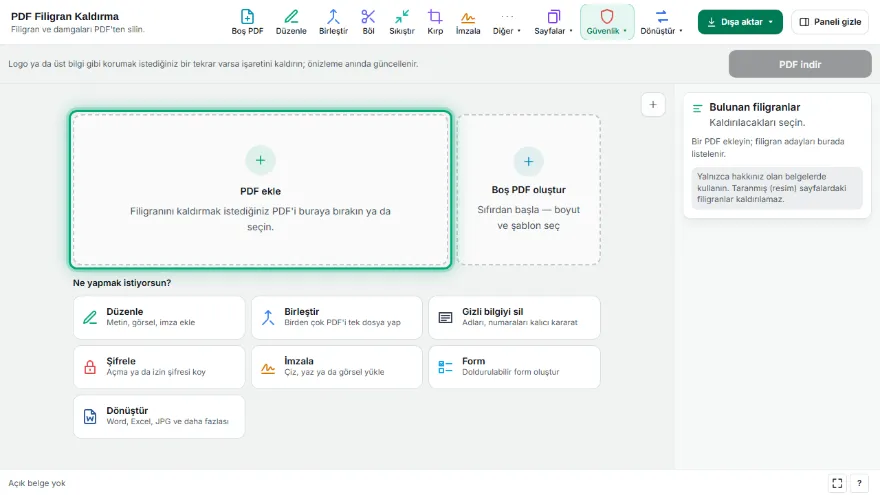Expand the Diğer more-tools dropdown
Viewport: 880px width, 495px height.
point(507,22)
